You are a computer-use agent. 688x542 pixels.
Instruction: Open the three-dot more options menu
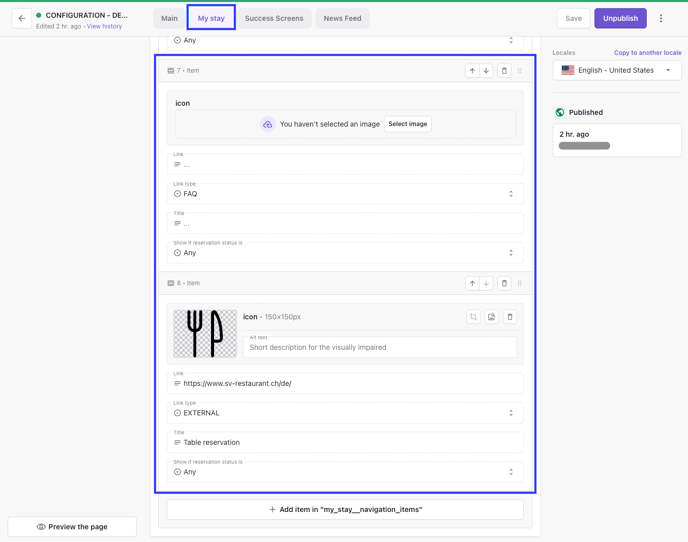point(661,18)
